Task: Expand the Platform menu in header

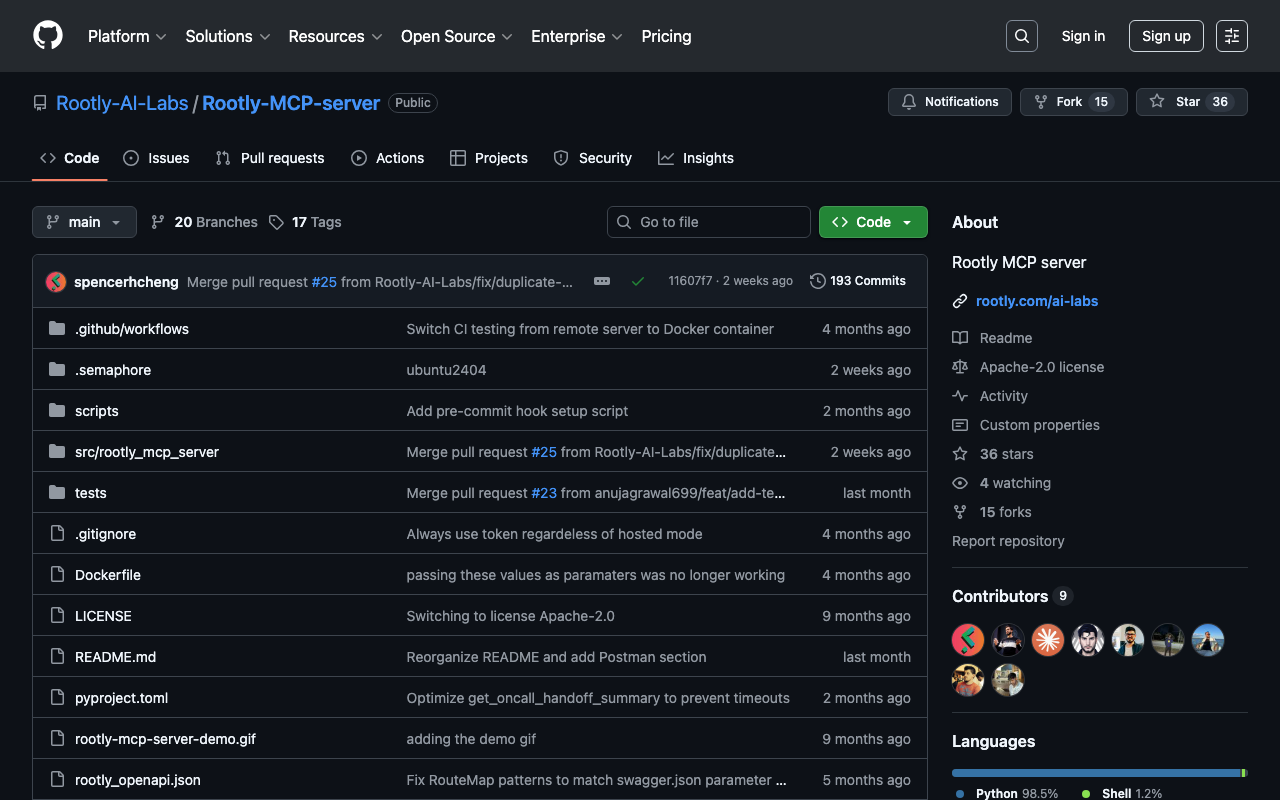Action: pos(127,36)
